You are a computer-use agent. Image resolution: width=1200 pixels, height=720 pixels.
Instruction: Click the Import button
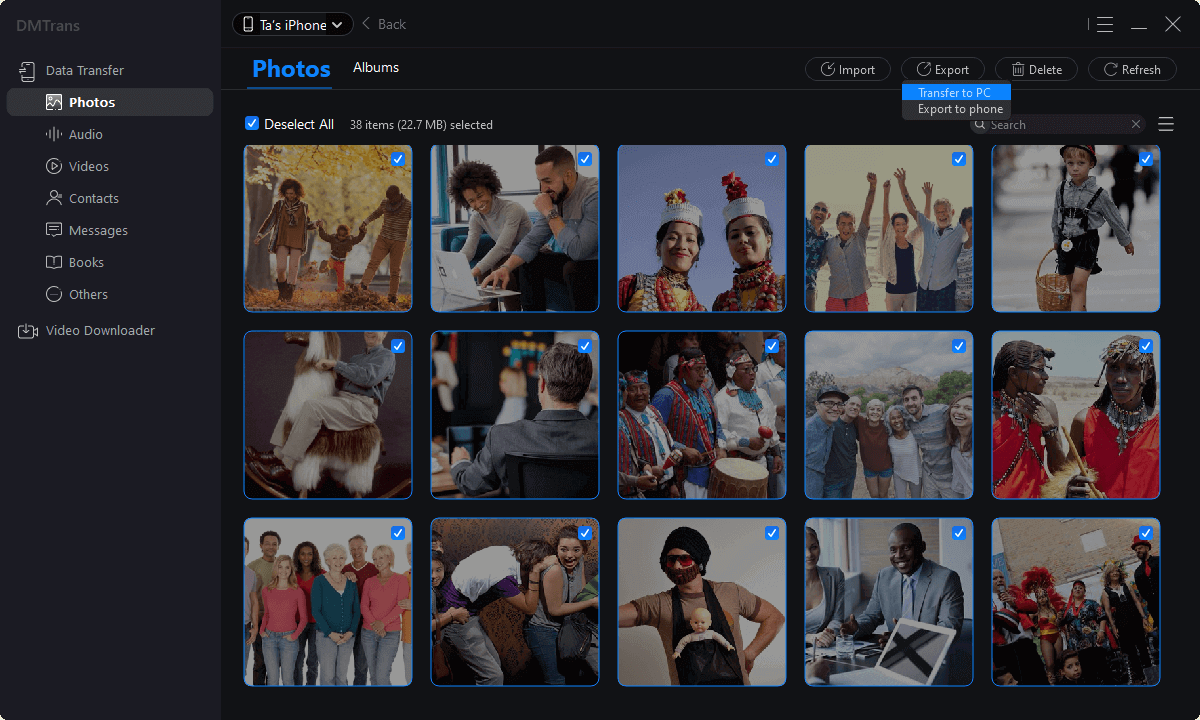tap(847, 69)
